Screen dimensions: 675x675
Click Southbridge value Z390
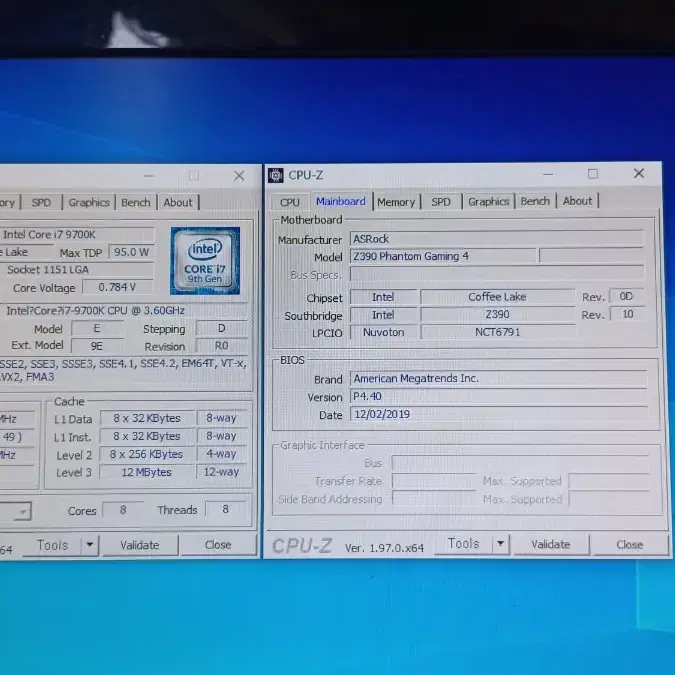(497, 315)
